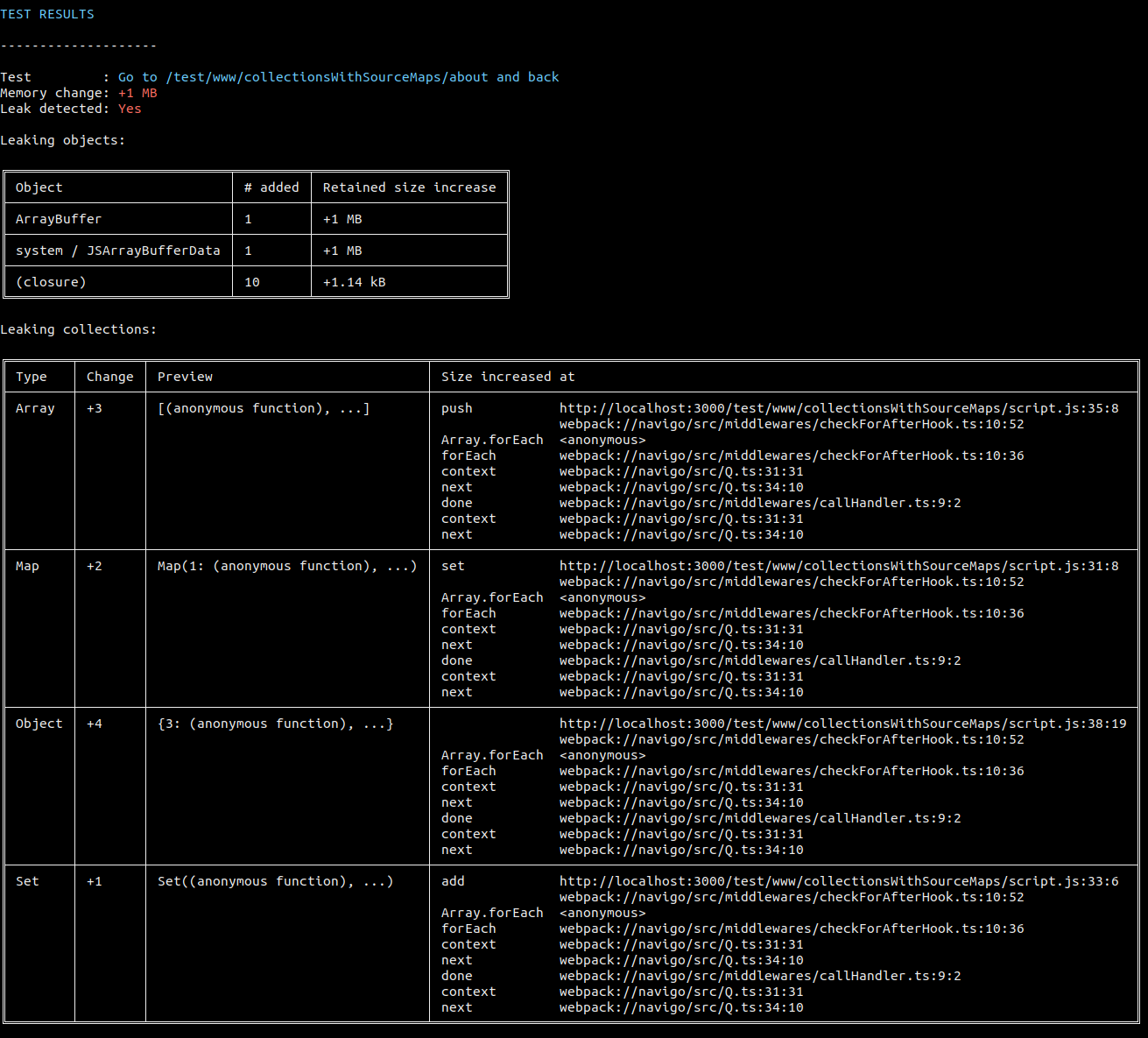The width and height of the screenshot is (1148, 1038).
Task: Click the '[(anonymous function), ...]' preview
Action: [264, 408]
